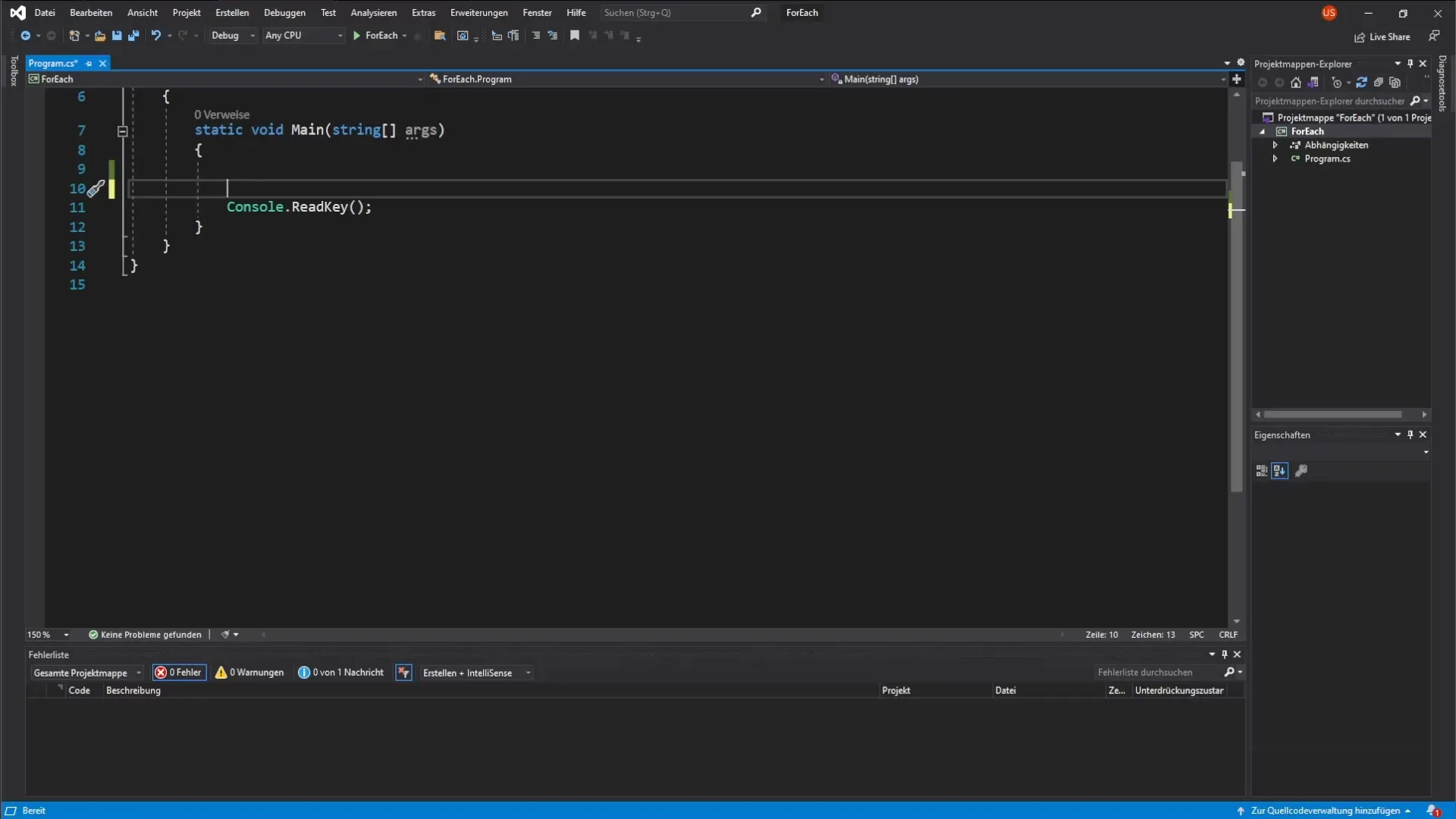Click the Projektmappen-Explorer horizontal scrollbar
The image size is (1456, 819).
click(x=1332, y=415)
